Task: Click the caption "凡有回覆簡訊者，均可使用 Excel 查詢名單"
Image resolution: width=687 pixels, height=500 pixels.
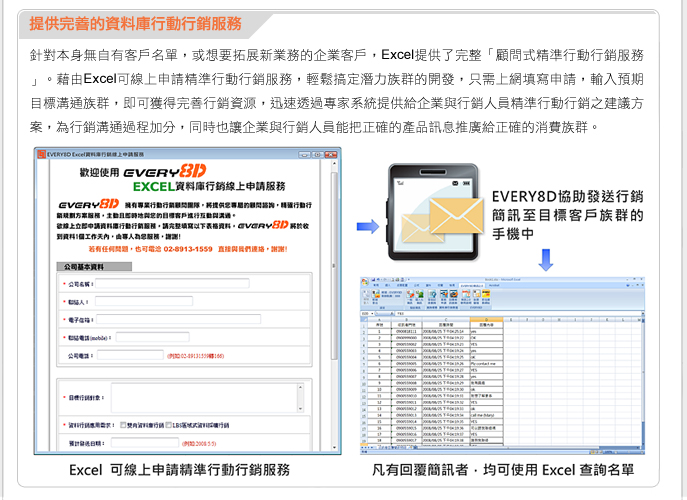Action: pos(503,470)
